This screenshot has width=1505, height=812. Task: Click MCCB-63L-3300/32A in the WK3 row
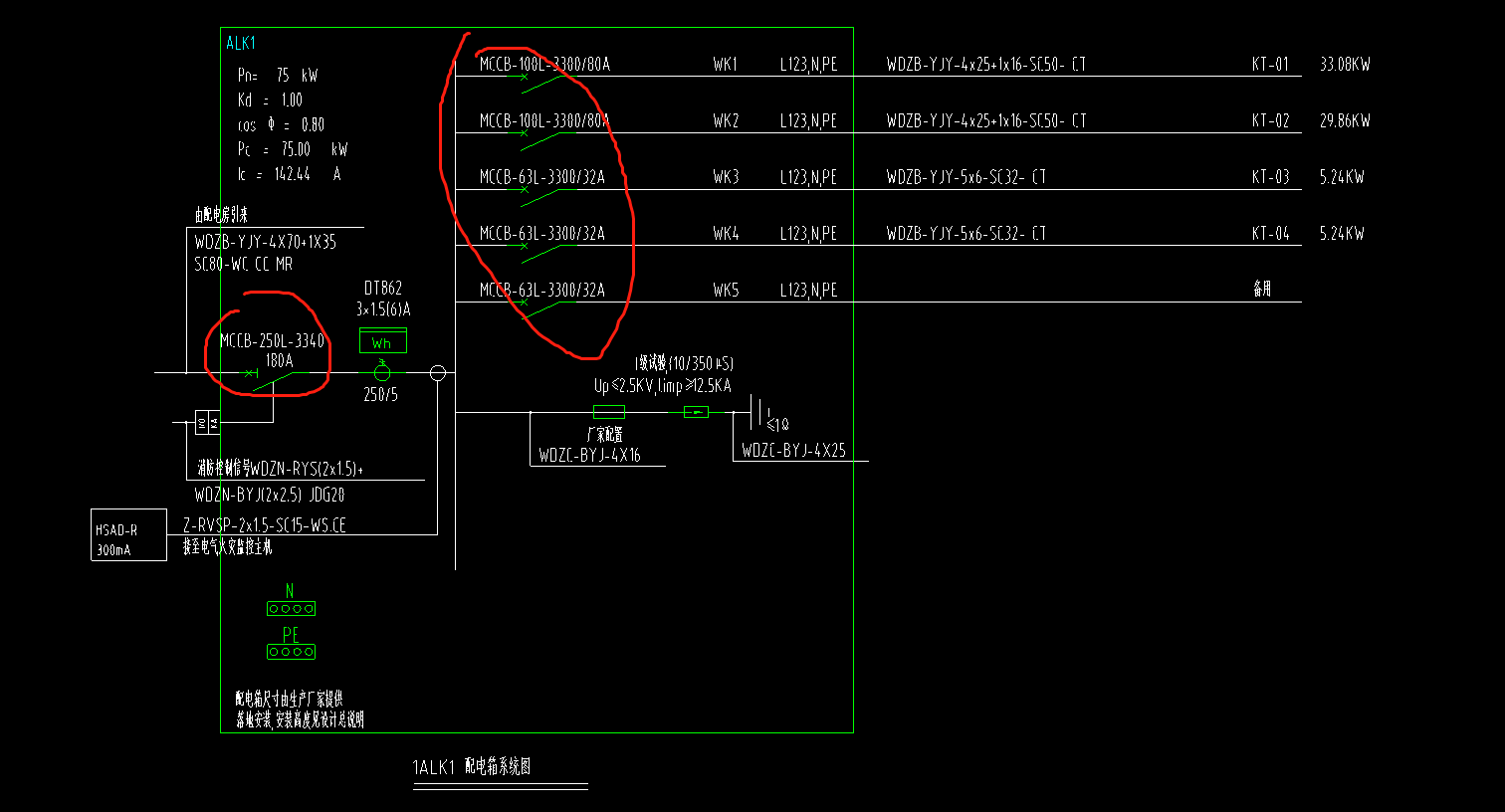[x=542, y=178]
